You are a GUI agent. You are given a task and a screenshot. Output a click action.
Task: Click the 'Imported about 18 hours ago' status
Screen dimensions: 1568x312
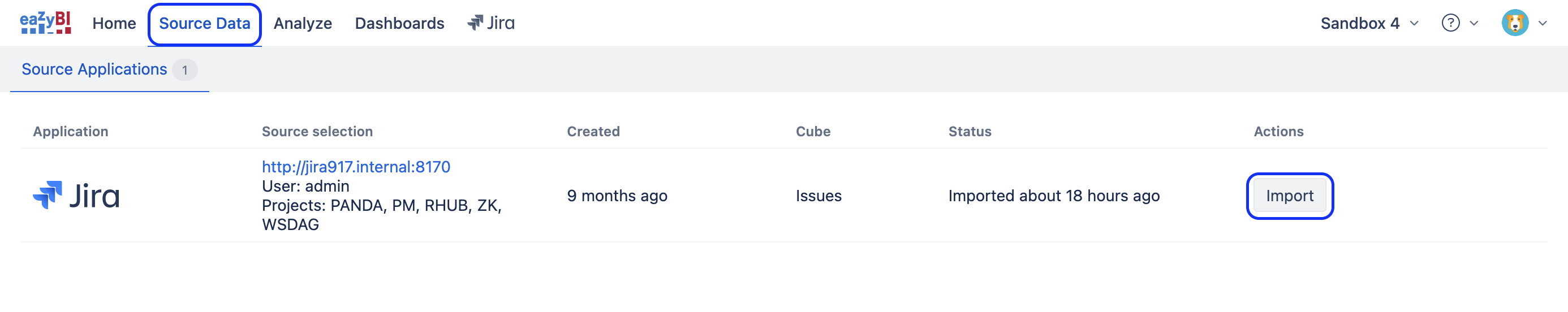pyautogui.click(x=1054, y=196)
